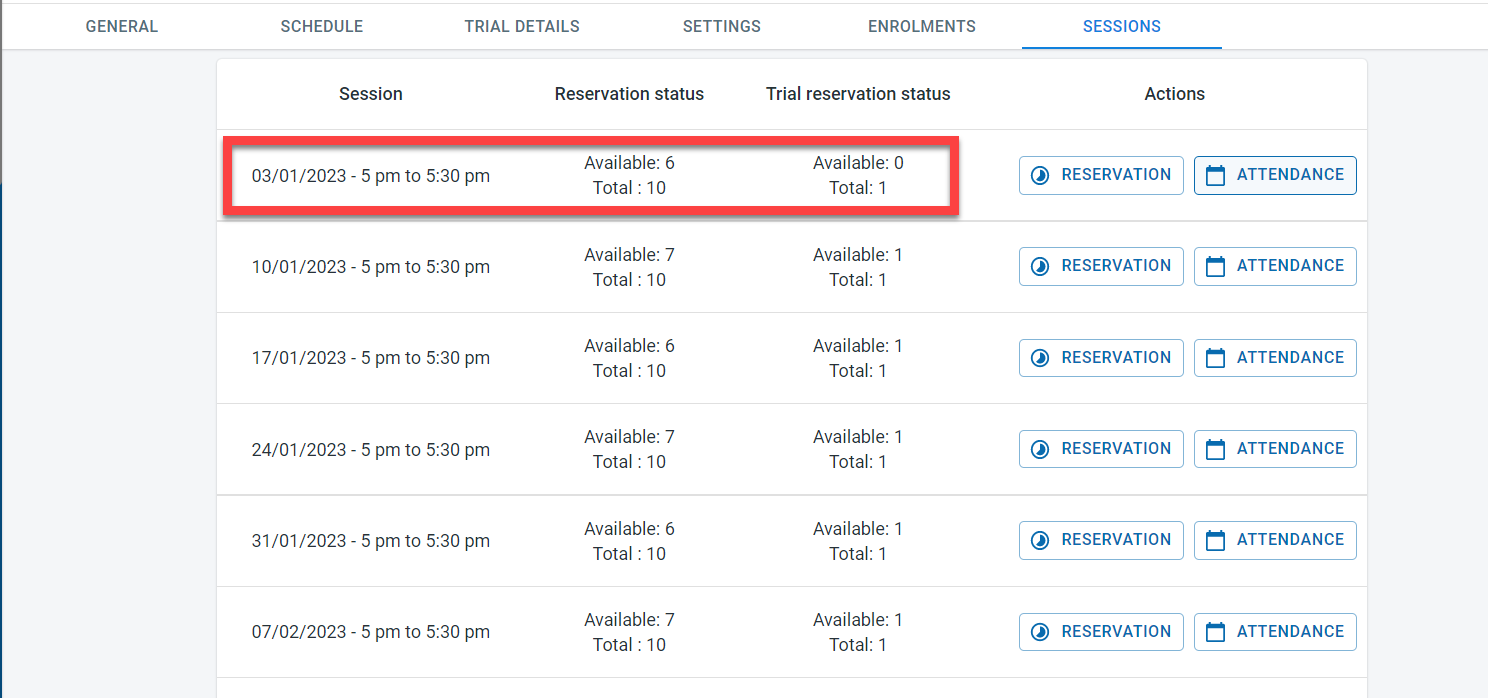Click the clock icon in the 03/01/2023 Reservation button
The image size is (1488, 698).
click(x=1040, y=175)
